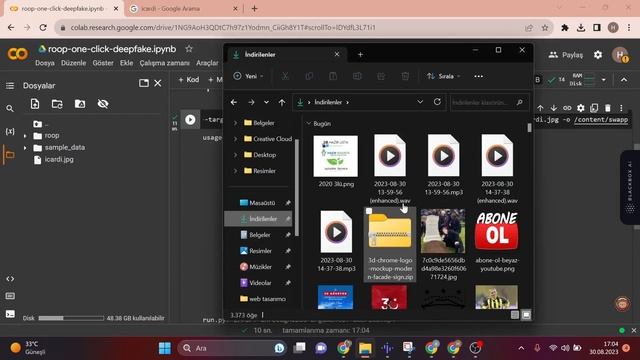Collapse the Bugün group header
Viewport: 640px width, 360px height.
309,123
